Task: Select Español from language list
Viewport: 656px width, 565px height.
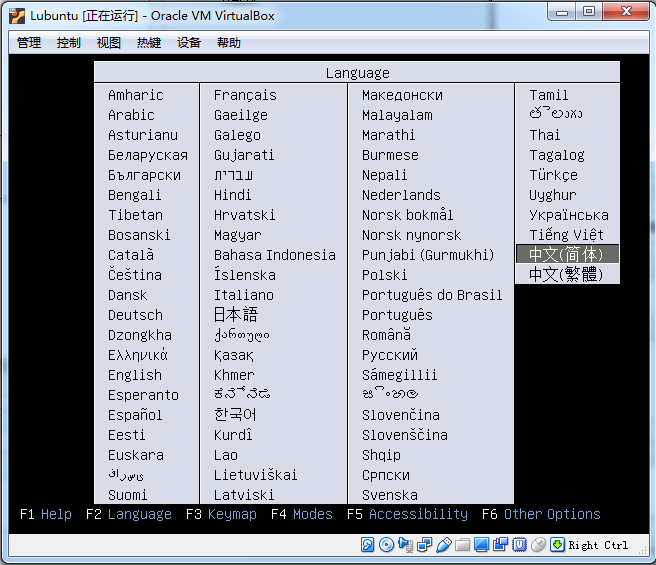Action: pos(135,415)
